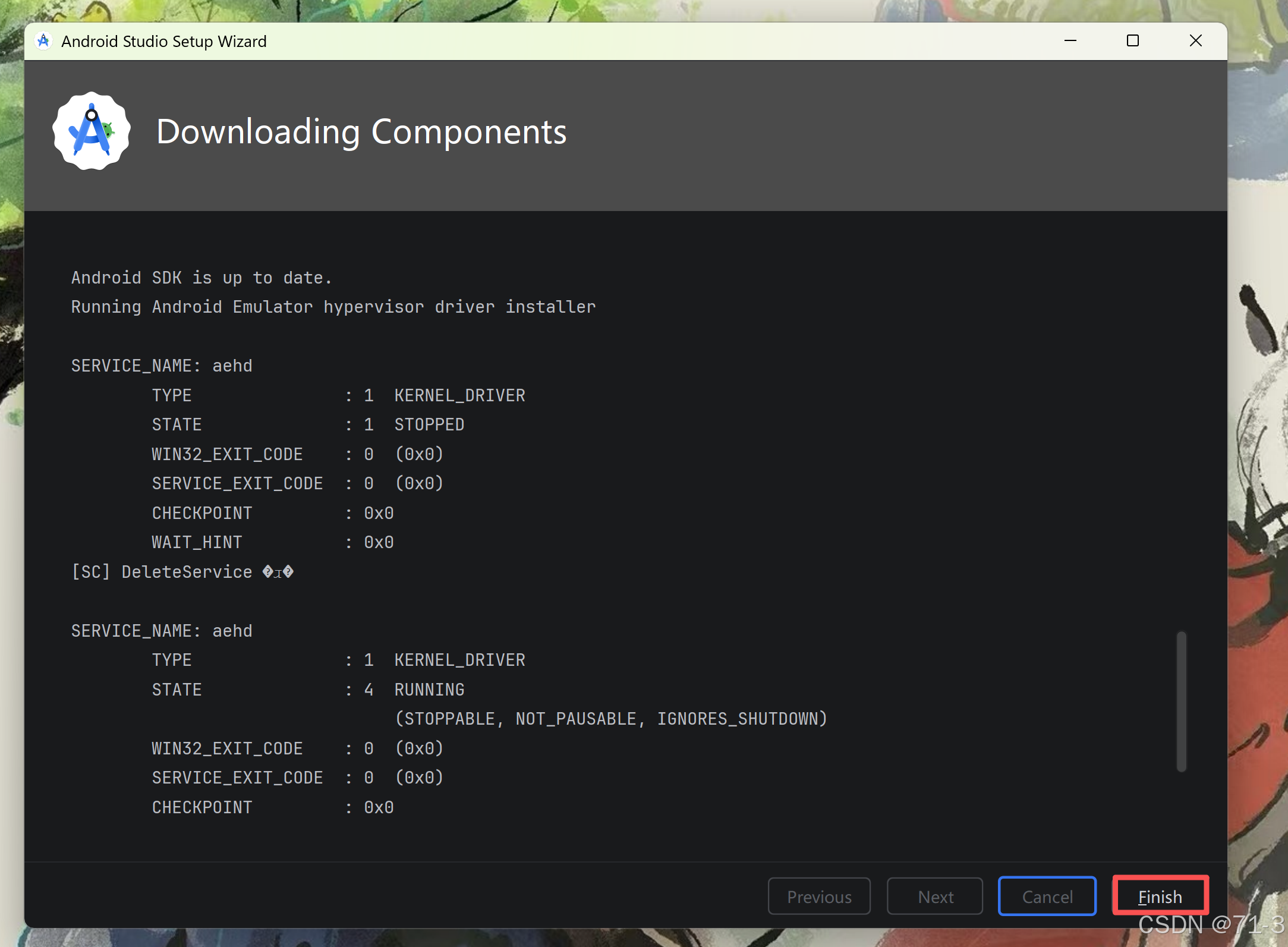
Task: Click the second SERVICE_NAME: aehd line
Action: 162,631
